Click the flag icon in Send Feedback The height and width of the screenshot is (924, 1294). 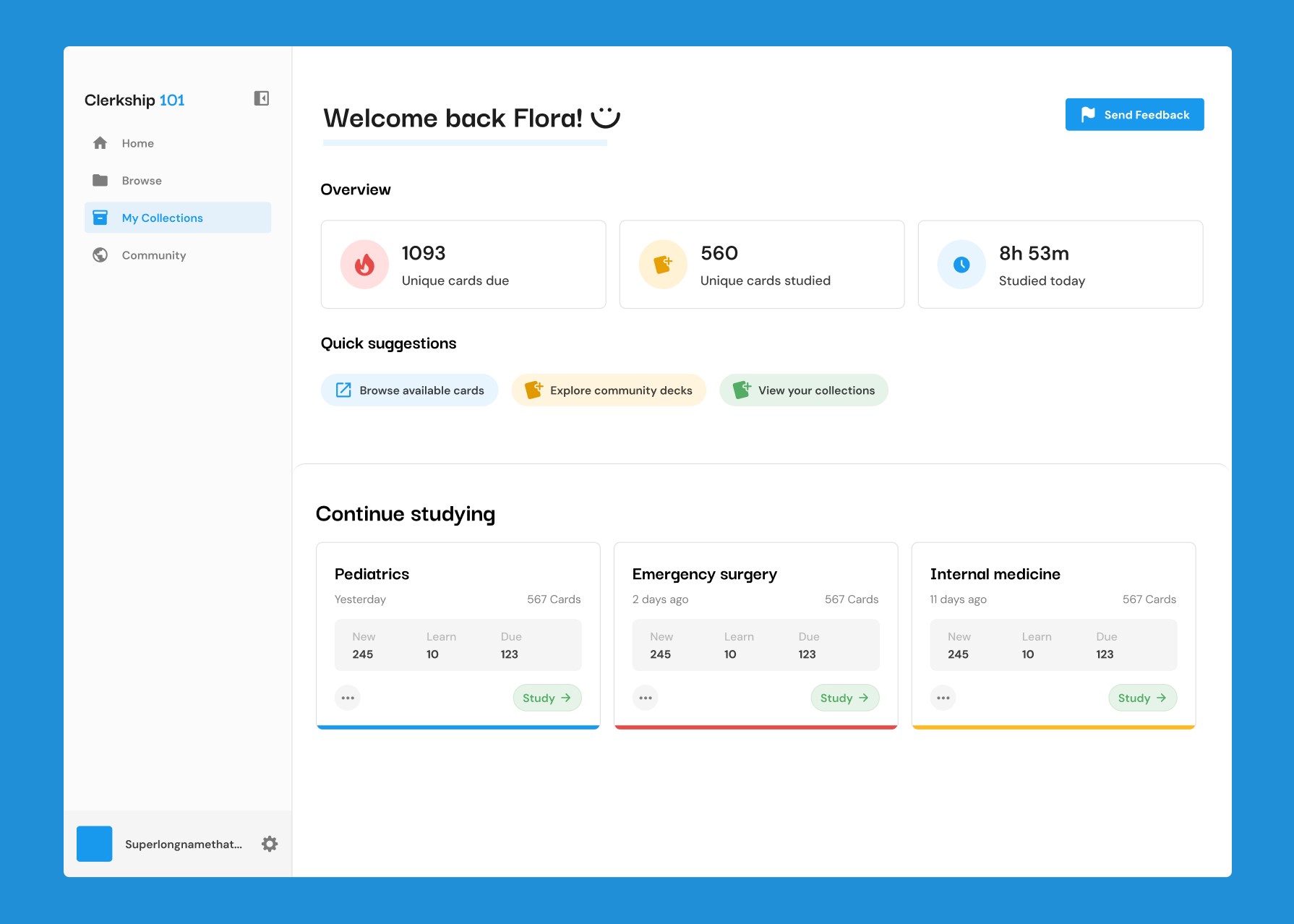coord(1088,114)
